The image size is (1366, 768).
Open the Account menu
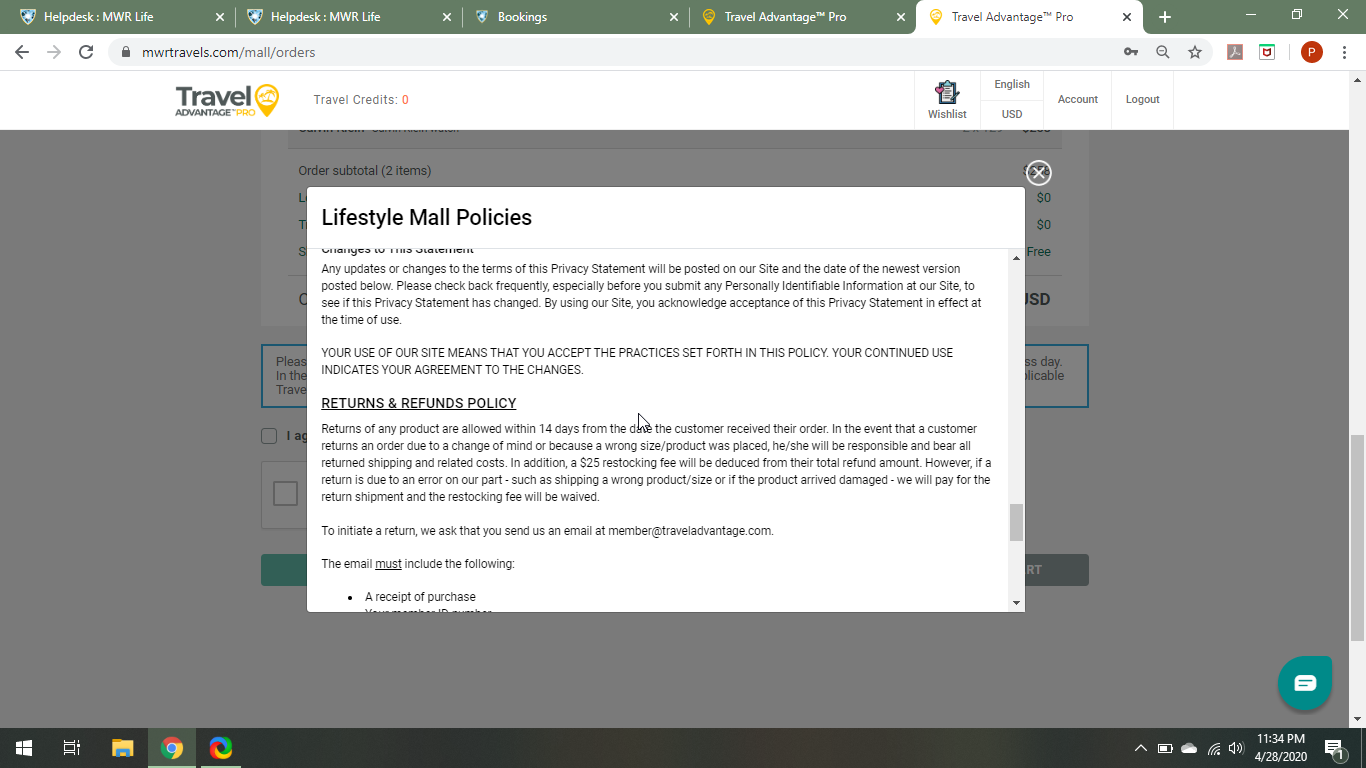pos(1078,100)
